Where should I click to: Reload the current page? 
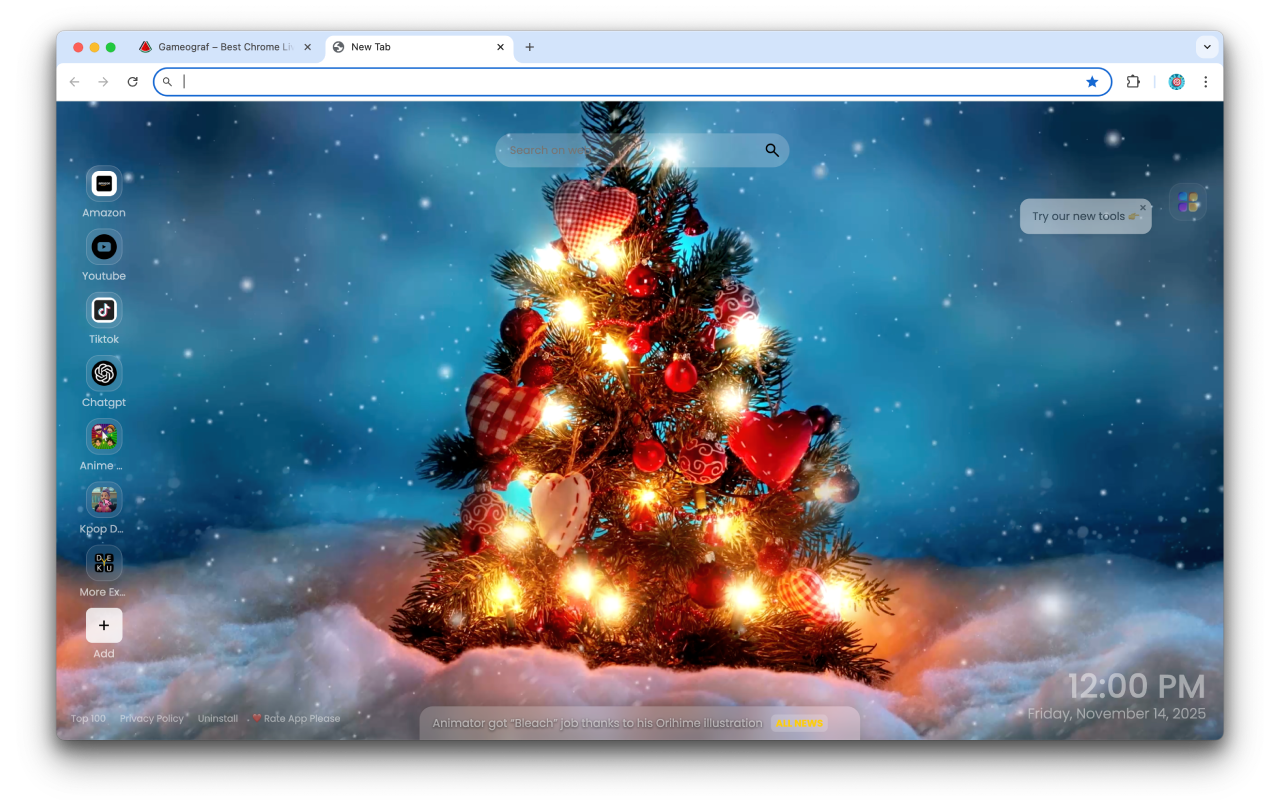coord(132,82)
